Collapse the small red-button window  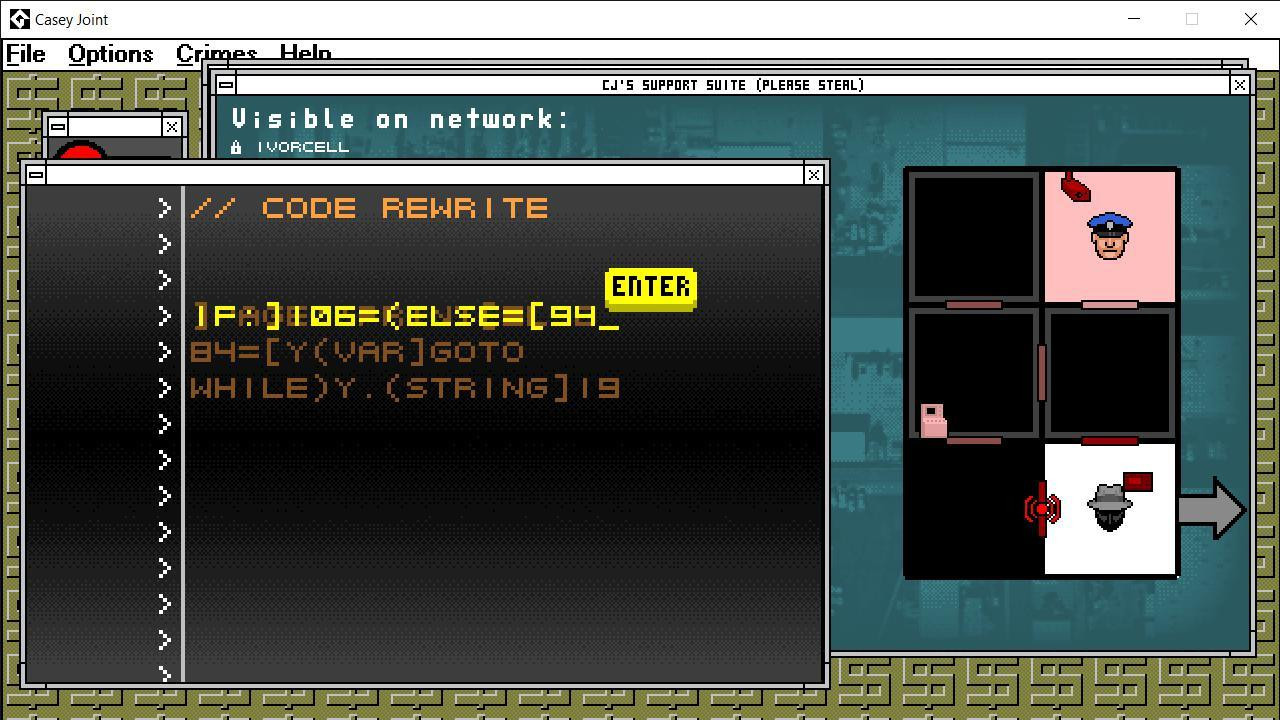pyautogui.click(x=58, y=127)
